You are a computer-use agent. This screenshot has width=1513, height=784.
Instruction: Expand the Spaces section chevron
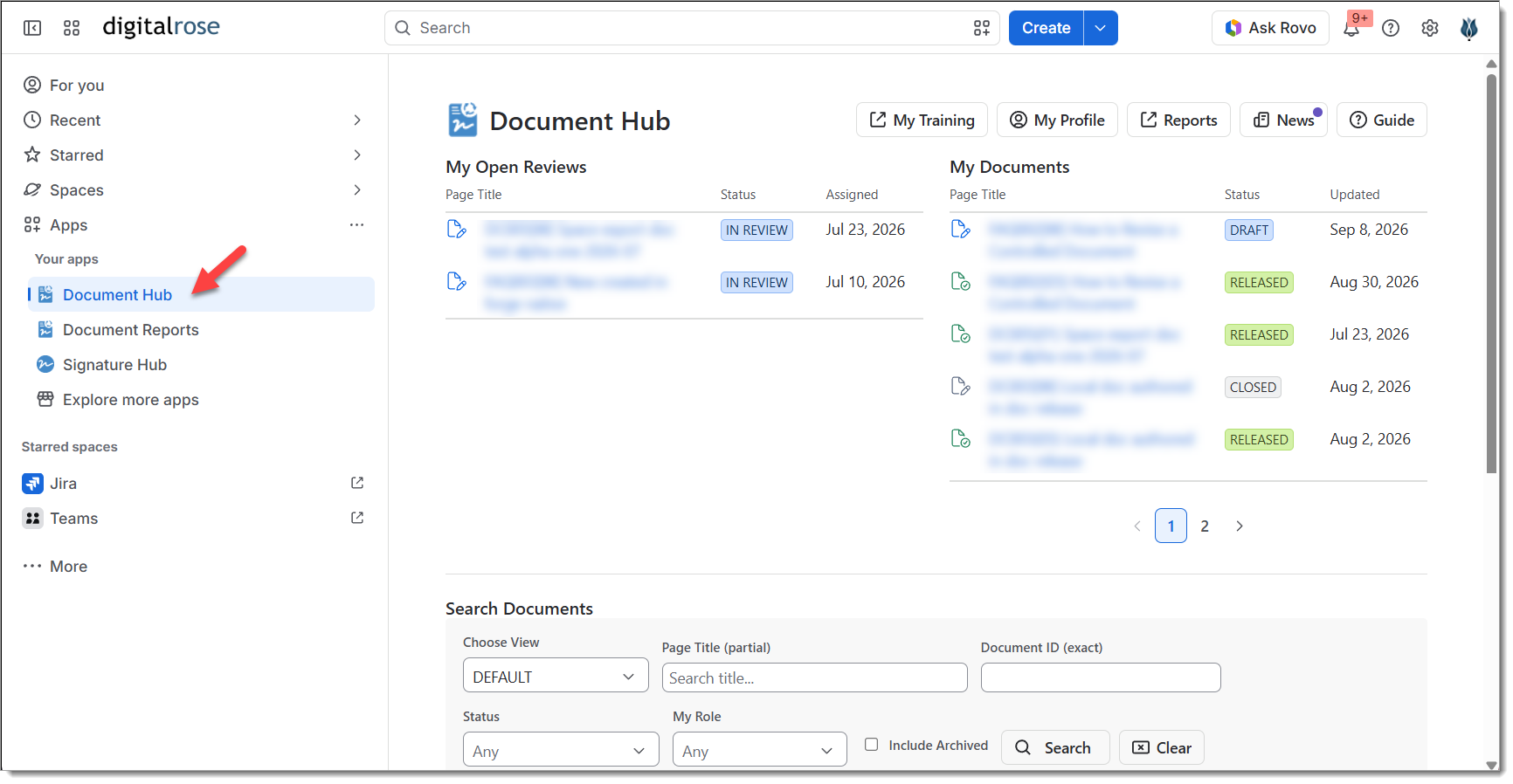click(357, 189)
